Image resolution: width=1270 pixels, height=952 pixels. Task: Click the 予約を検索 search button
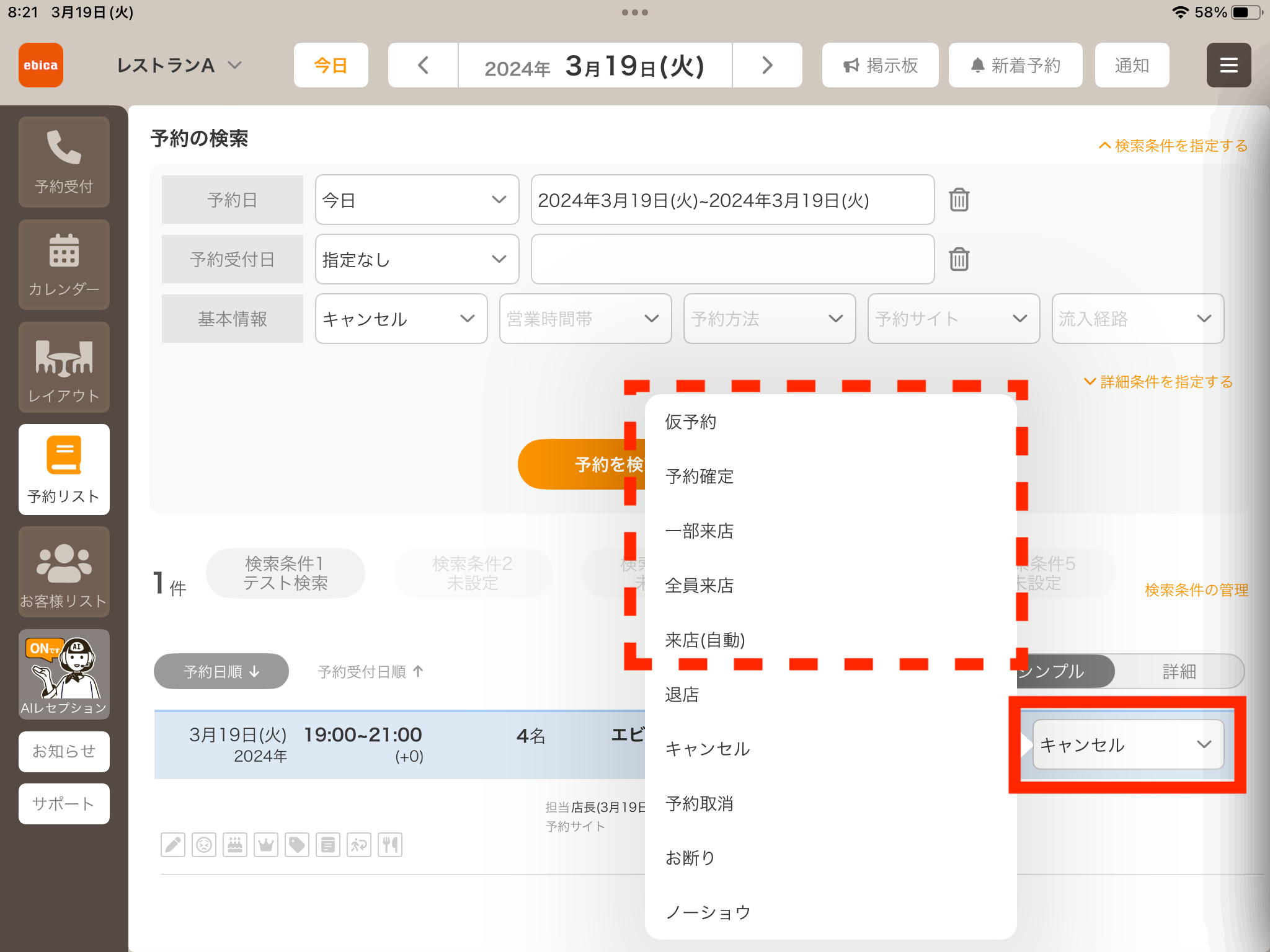pyautogui.click(x=582, y=464)
